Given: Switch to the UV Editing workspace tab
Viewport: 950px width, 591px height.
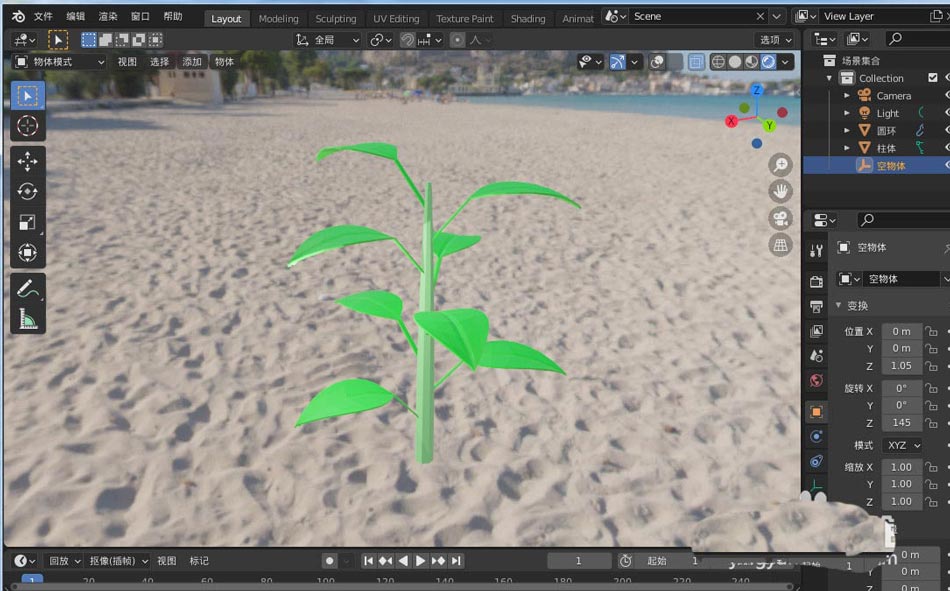Looking at the screenshot, I should point(396,19).
